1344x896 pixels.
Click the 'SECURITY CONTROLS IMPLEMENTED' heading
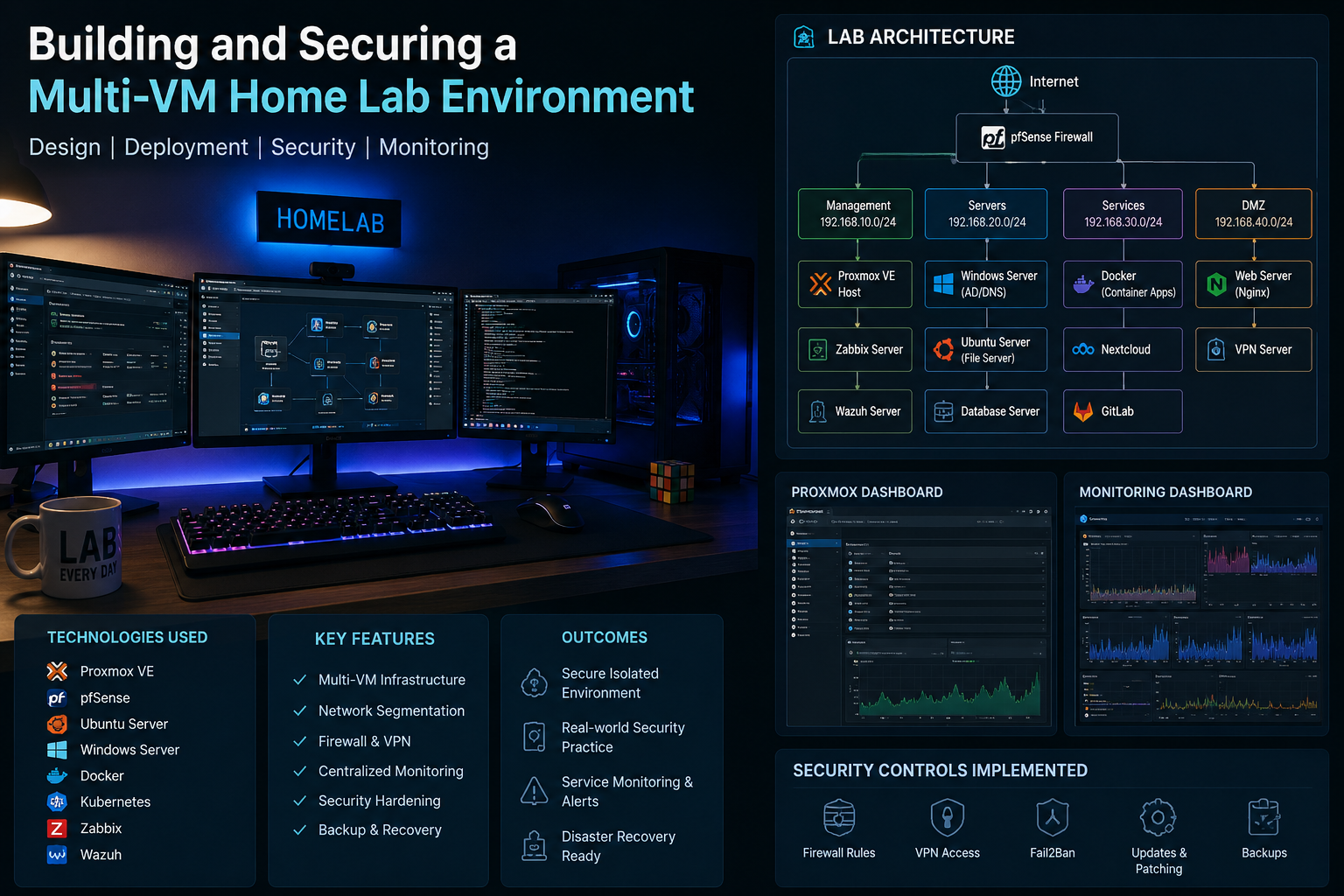click(x=941, y=770)
